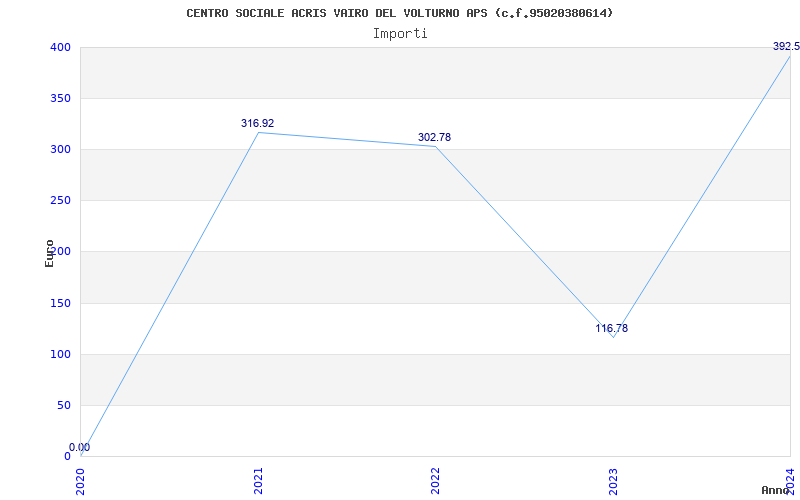The image size is (800, 500).
Task: Select the 0.00 data label
Action: point(80,447)
